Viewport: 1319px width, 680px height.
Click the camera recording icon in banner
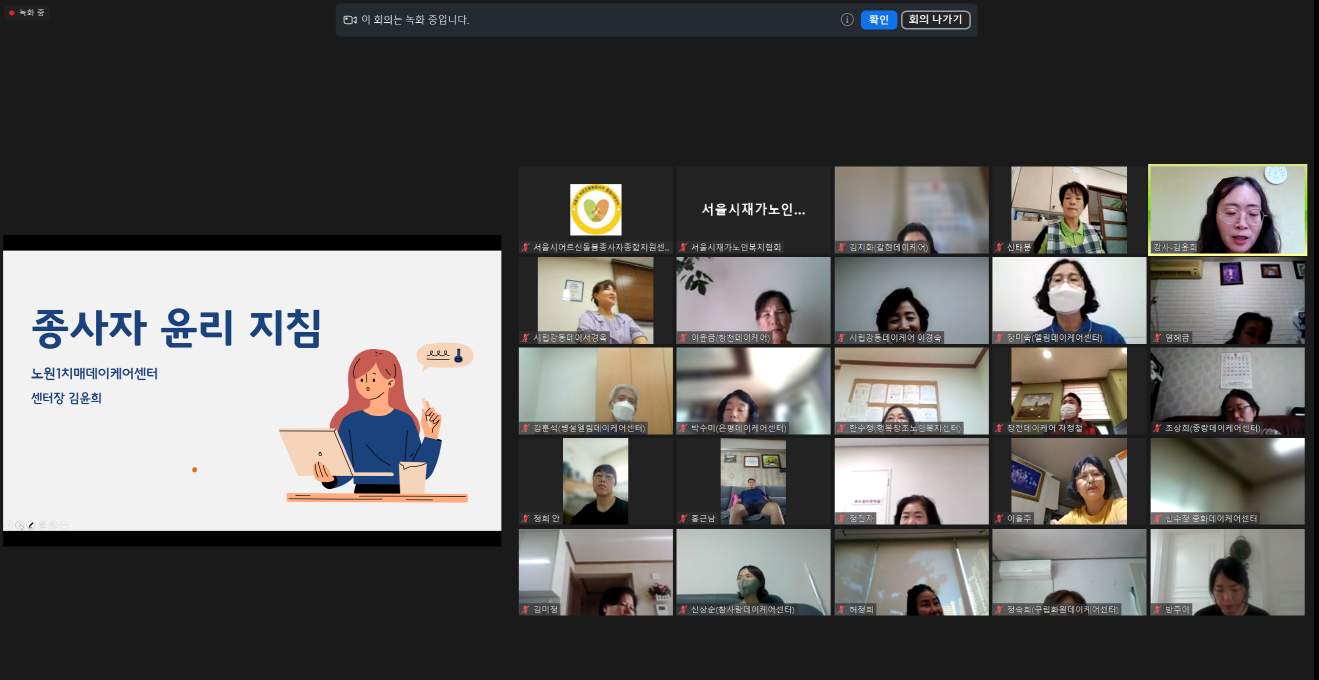click(350, 20)
